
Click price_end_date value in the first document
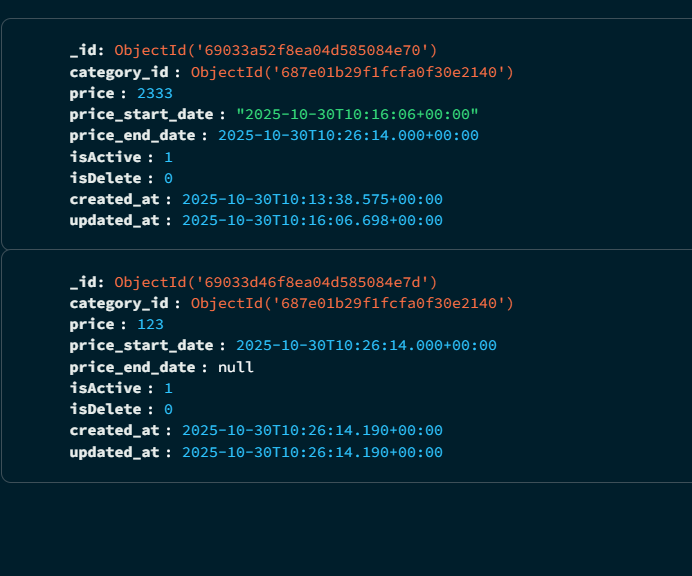(348, 136)
